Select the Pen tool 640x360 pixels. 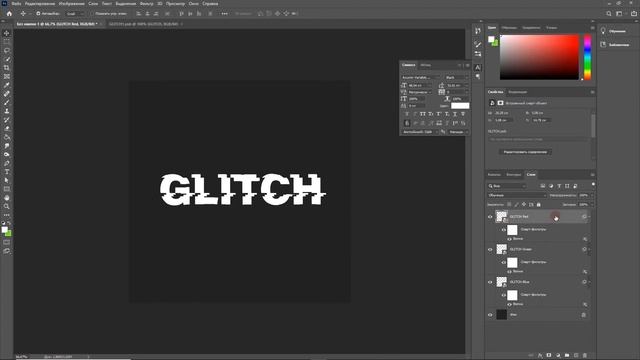(7, 163)
